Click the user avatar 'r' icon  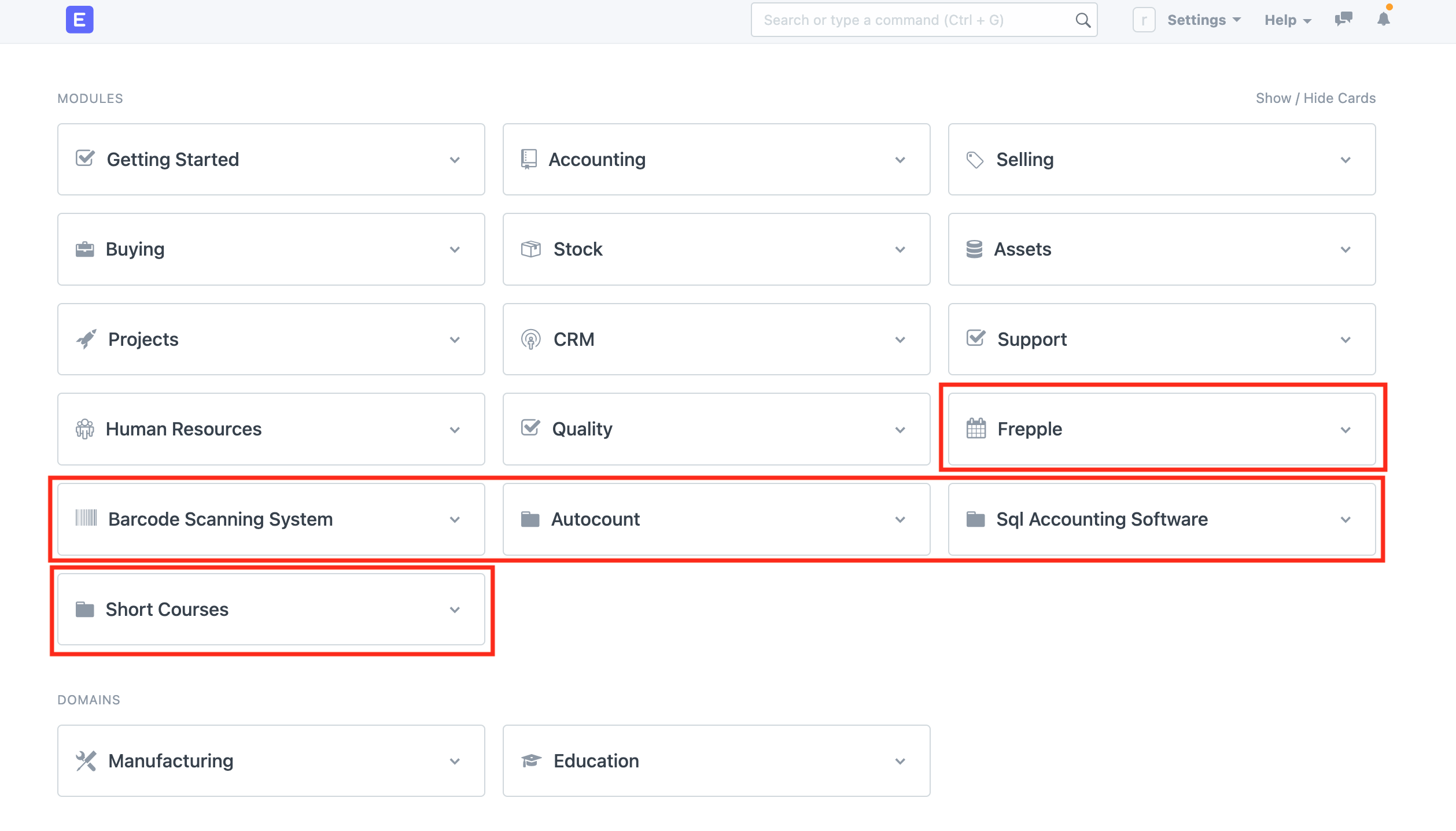1144,20
